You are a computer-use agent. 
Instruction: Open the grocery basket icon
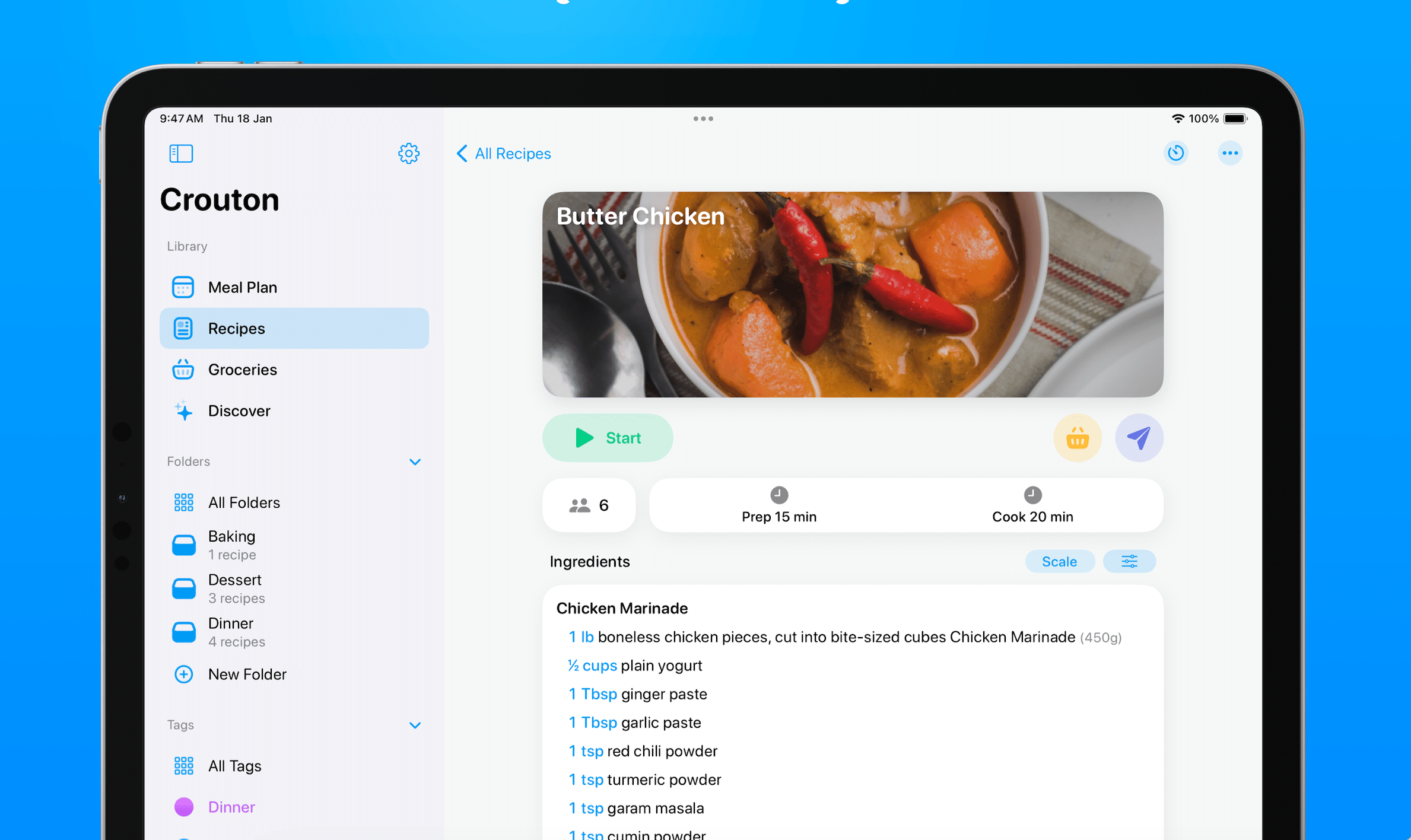(x=1078, y=437)
